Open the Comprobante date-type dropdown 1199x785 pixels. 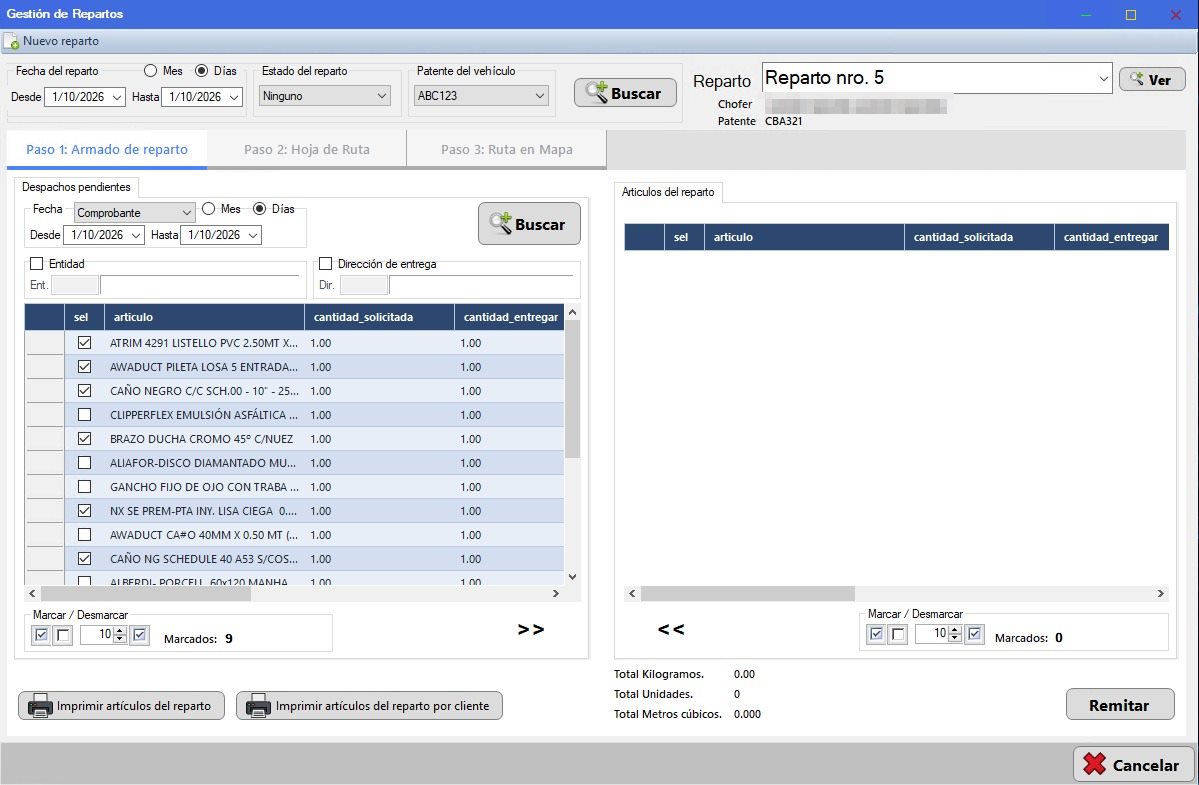pyautogui.click(x=135, y=212)
